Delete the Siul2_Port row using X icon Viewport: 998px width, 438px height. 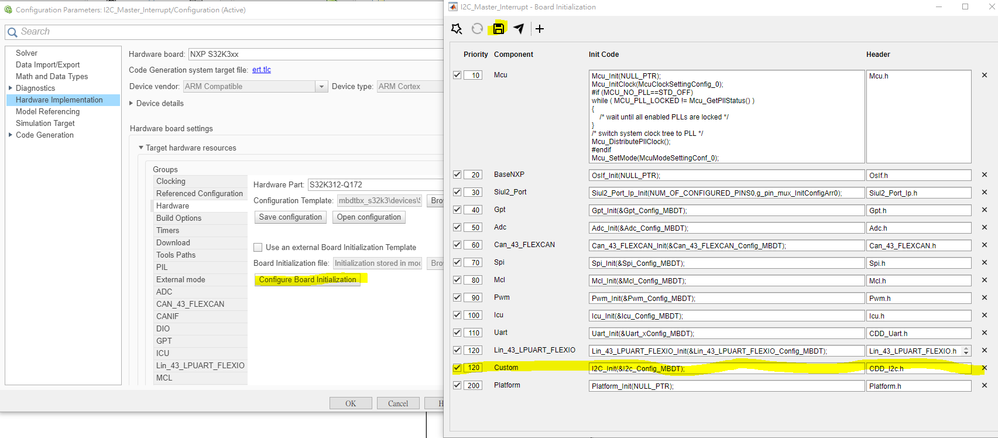pyautogui.click(x=984, y=192)
